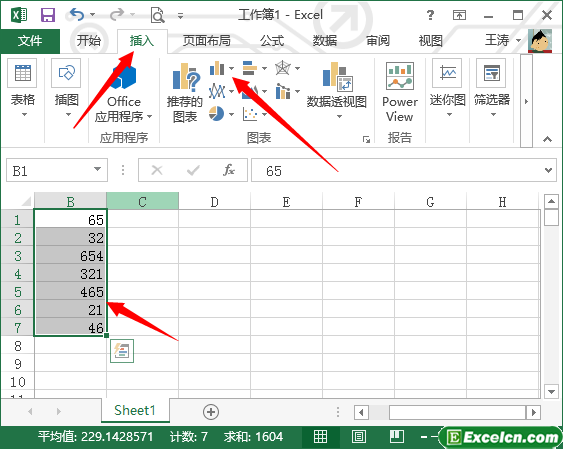This screenshot has height=449, width=563.
Task: Click next sheet navigation arrow
Action: [x=59, y=411]
